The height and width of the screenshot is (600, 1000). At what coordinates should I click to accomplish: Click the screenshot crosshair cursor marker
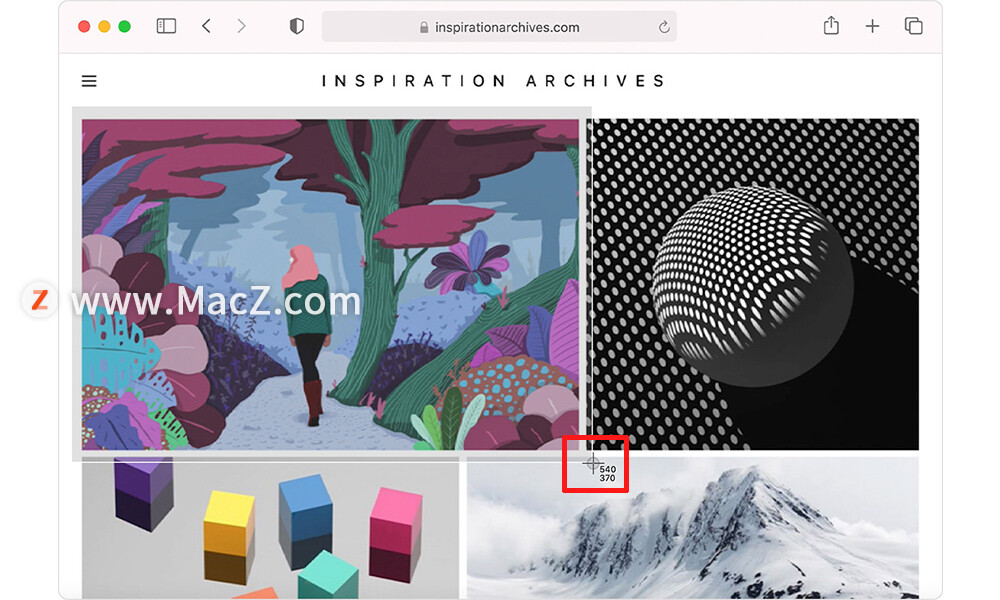592,464
